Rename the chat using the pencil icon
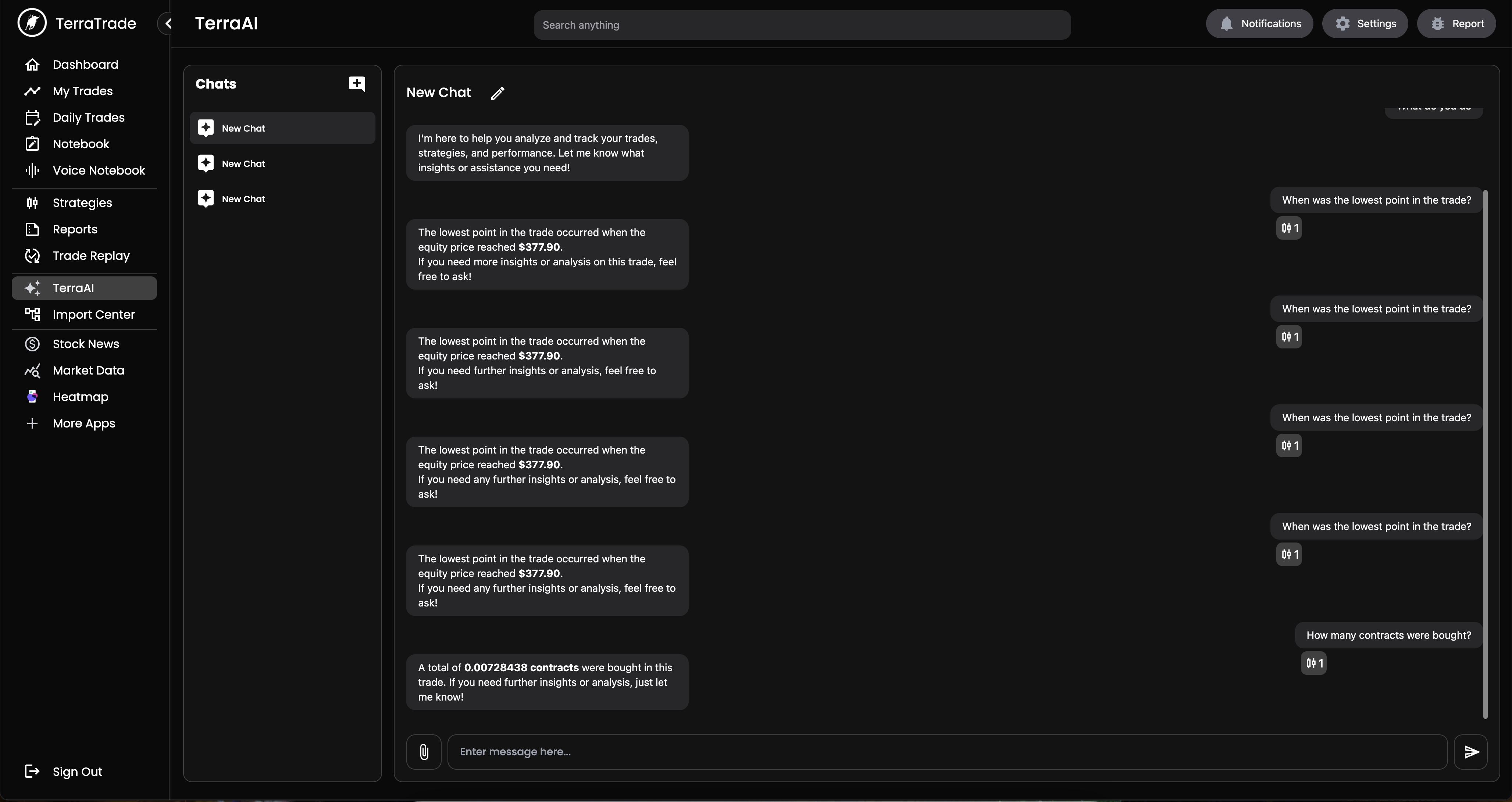 (x=497, y=93)
